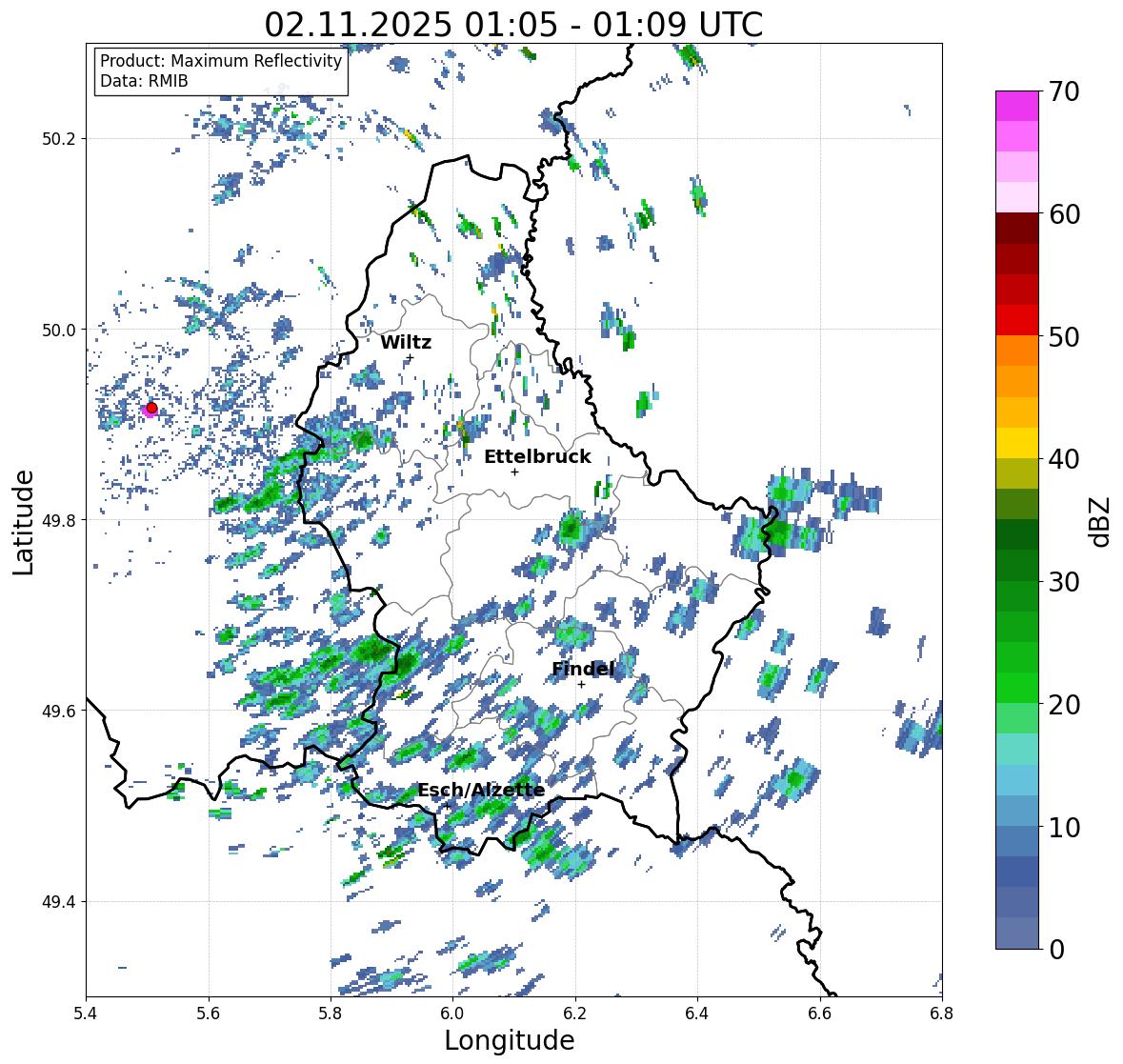1123x1064 pixels.
Task: Click the yellow colorbar segment at 40
Action: coord(1017,443)
